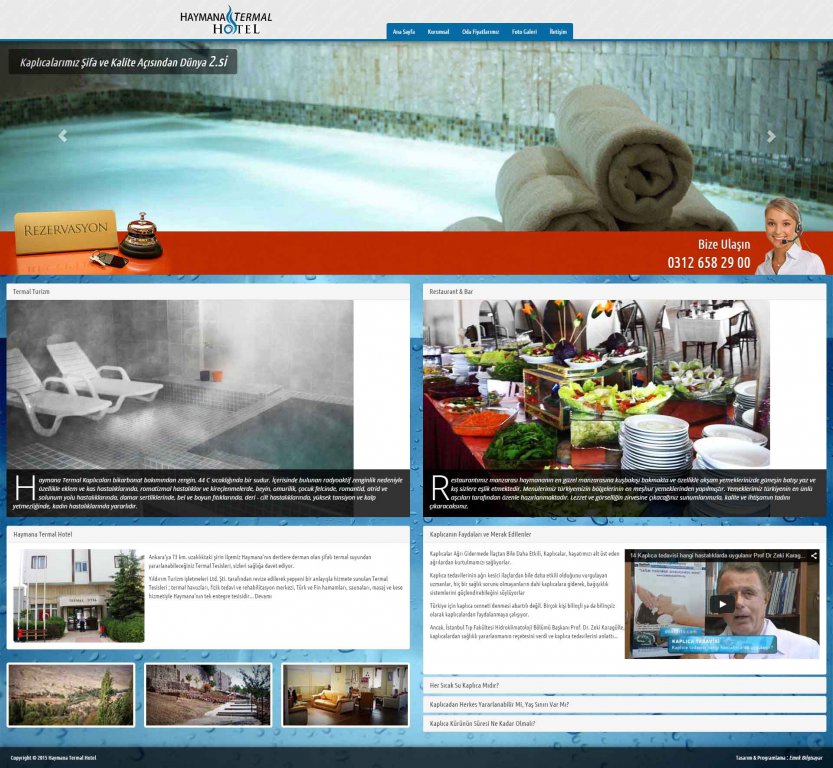The width and height of the screenshot is (833, 768).
Task: Click the share icon on the video
Action: (x=813, y=555)
